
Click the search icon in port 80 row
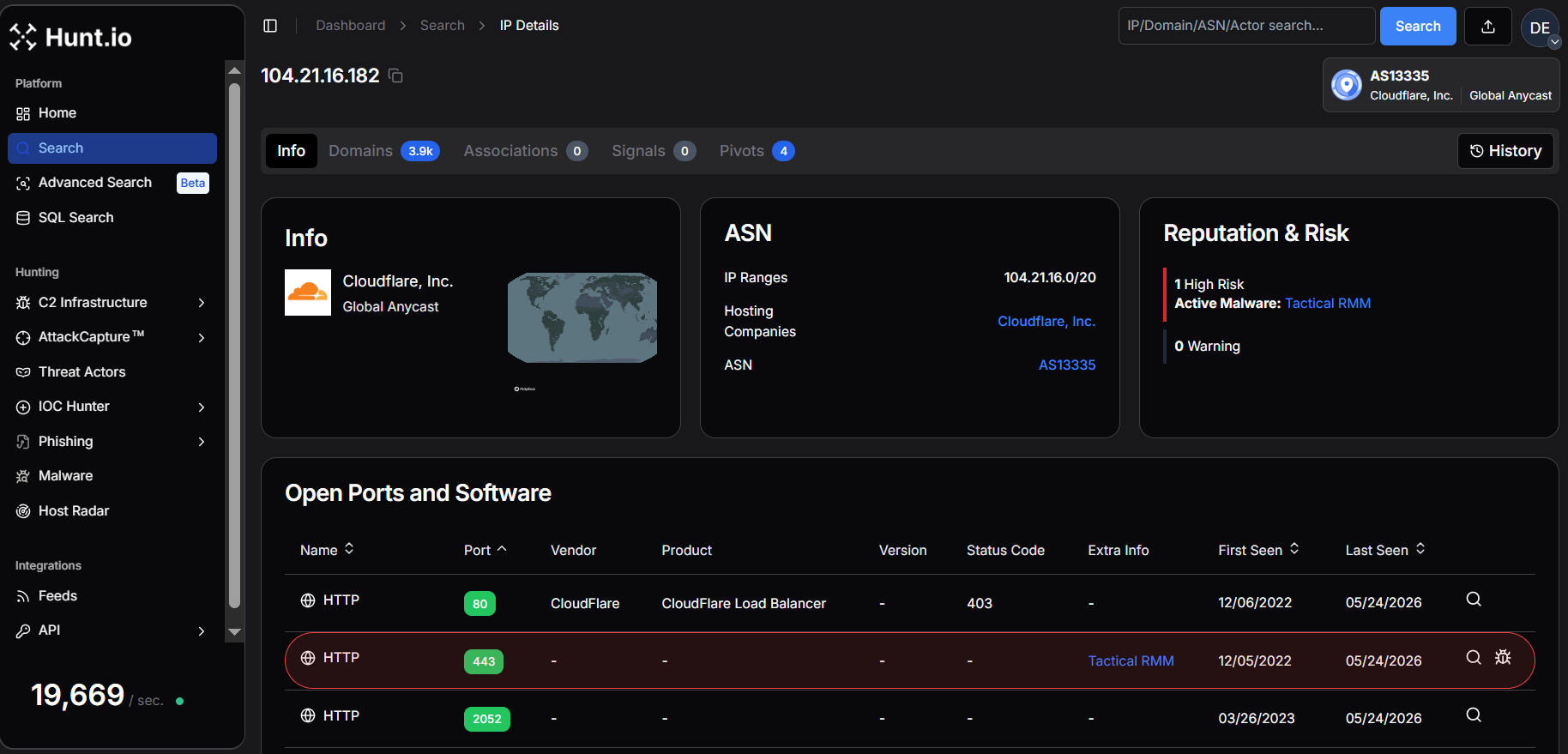pos(1474,600)
